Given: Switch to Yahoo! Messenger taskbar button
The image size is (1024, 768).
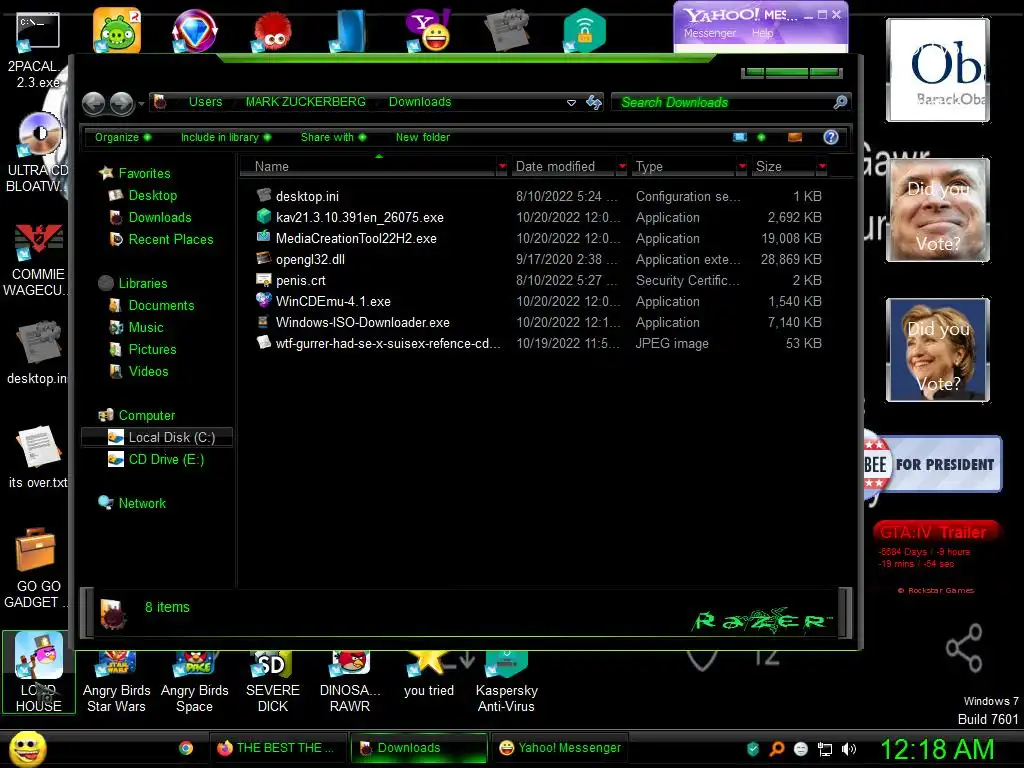Looking at the screenshot, I should point(561,748).
